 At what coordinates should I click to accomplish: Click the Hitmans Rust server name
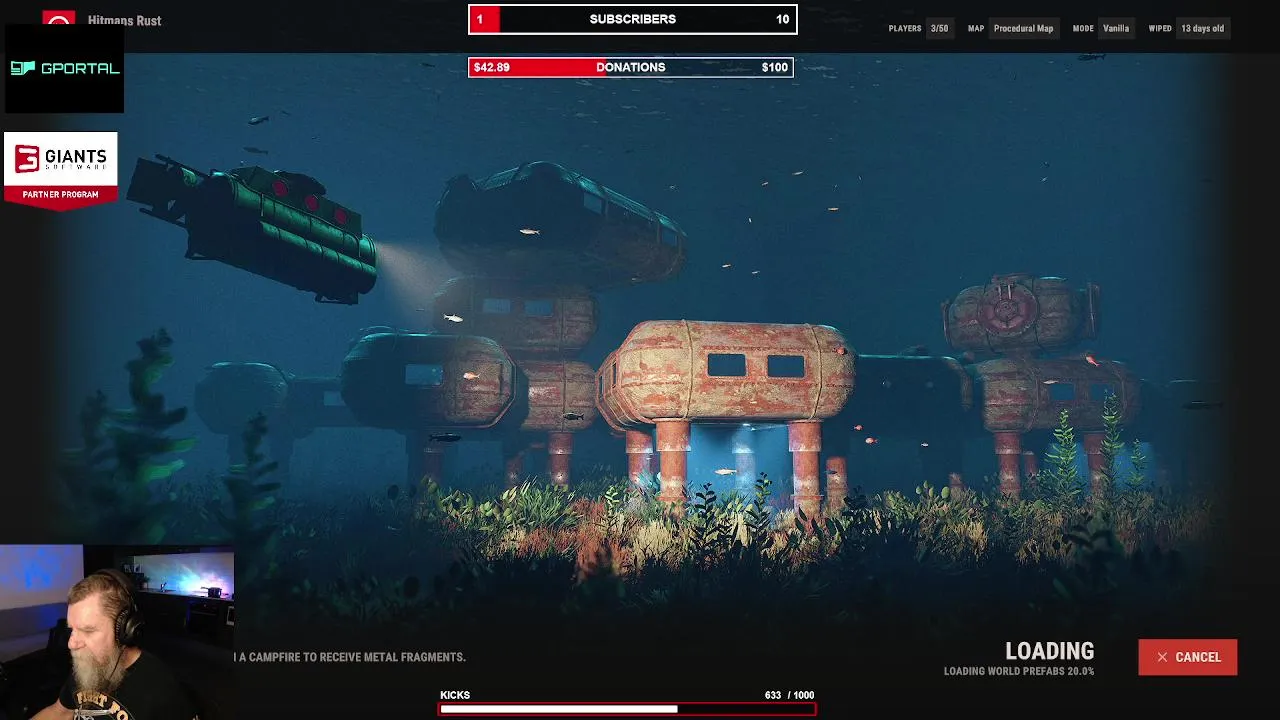coord(124,20)
